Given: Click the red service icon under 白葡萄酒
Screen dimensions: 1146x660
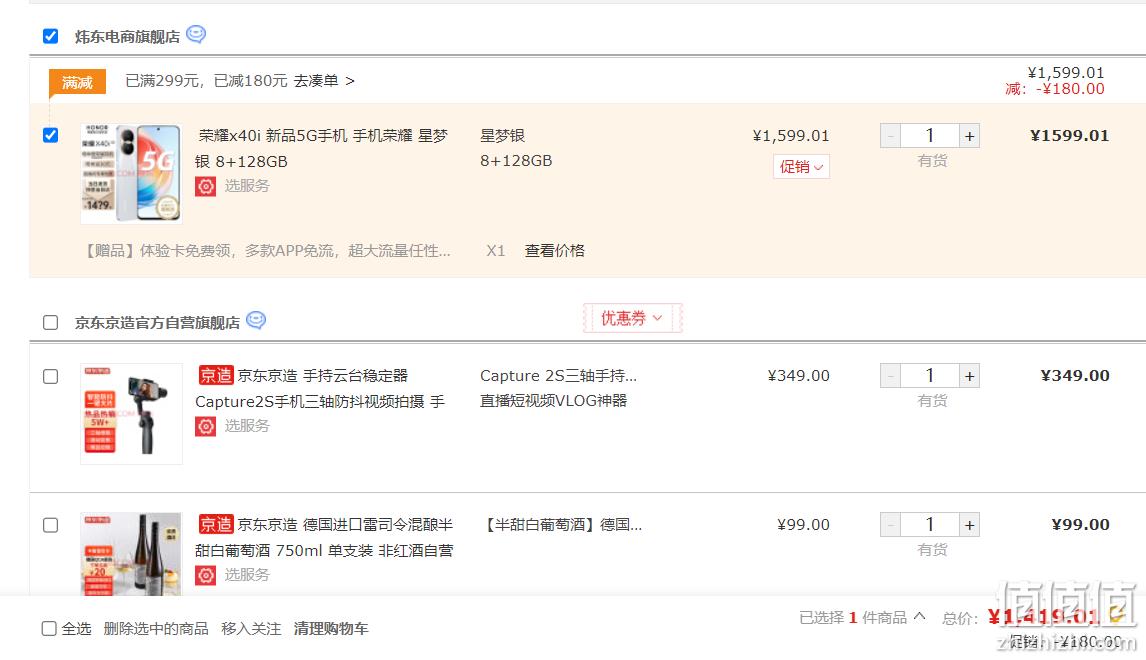Looking at the screenshot, I should coord(206,575).
